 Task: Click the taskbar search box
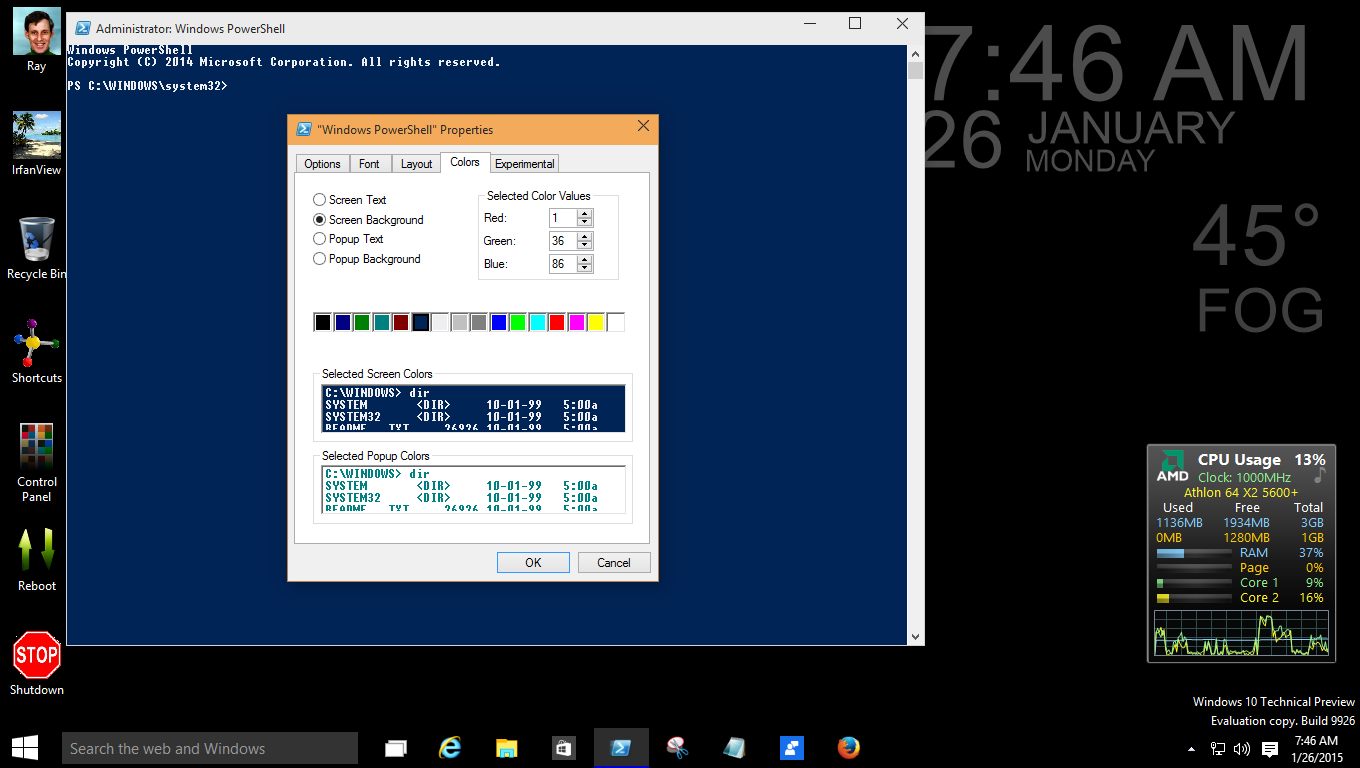point(209,748)
